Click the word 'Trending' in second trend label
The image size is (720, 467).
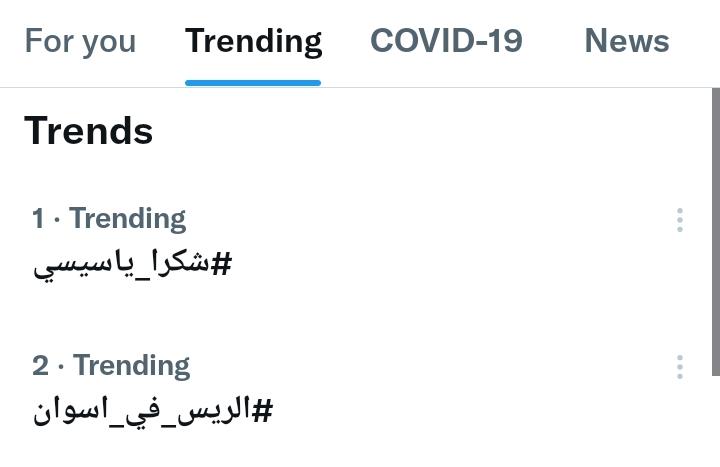[131, 365]
